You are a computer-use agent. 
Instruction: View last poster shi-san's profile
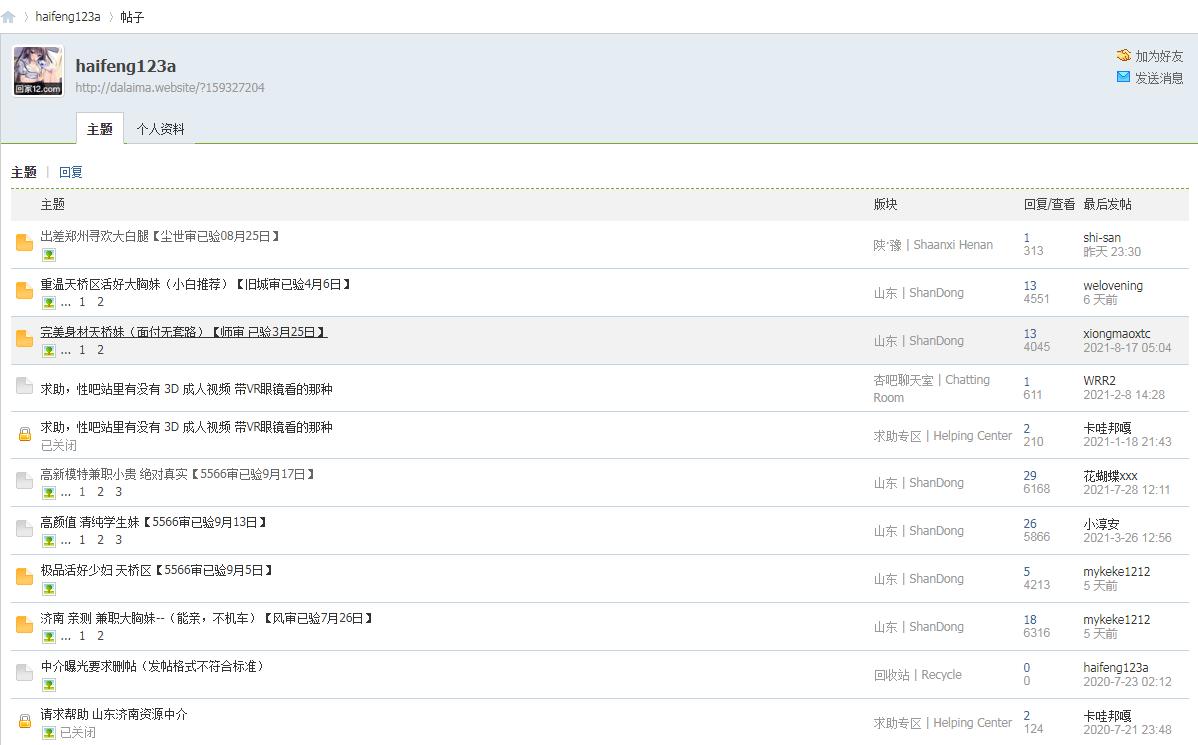point(1102,237)
